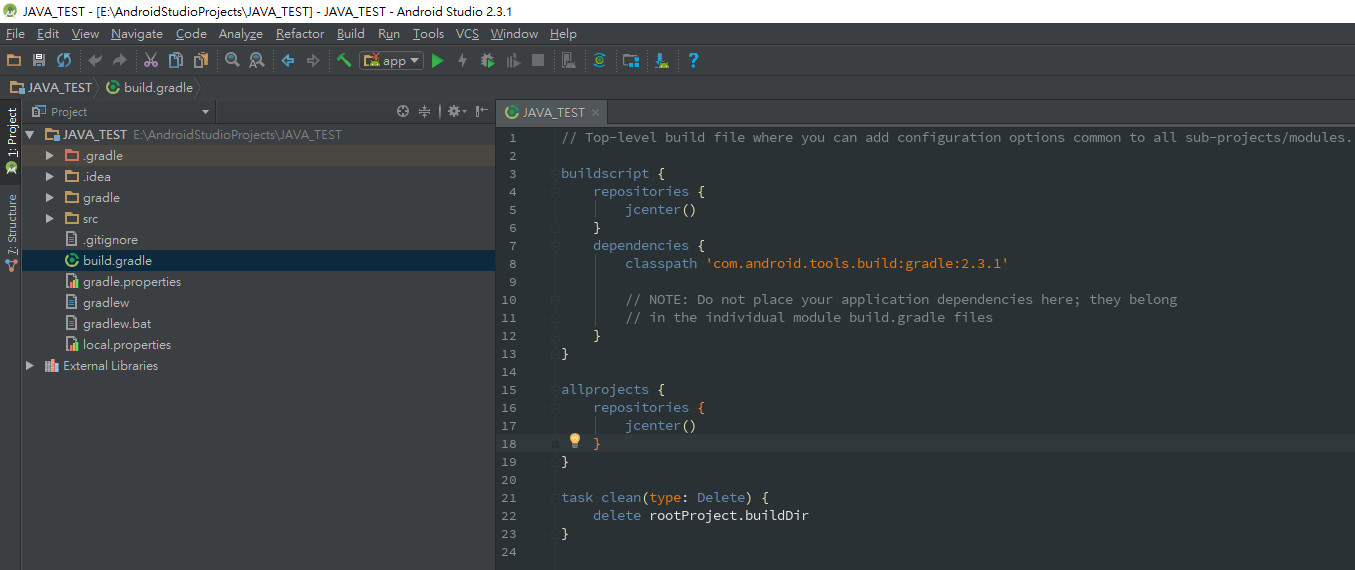Click the Paste clipboard icon
Screen dimensions: 1355x570
tap(200, 61)
